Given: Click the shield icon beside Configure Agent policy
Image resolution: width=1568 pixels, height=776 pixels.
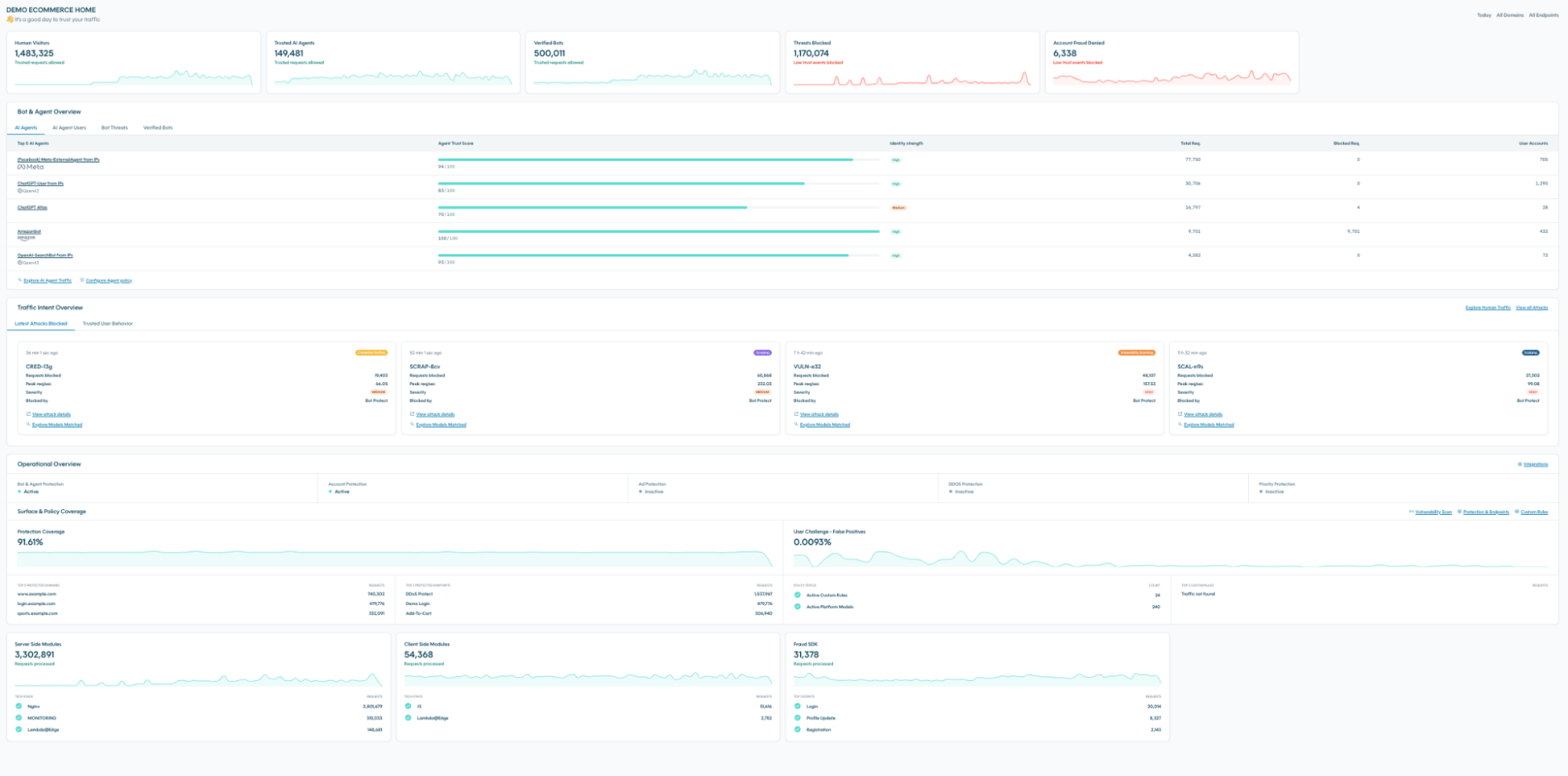Looking at the screenshot, I should tap(82, 280).
